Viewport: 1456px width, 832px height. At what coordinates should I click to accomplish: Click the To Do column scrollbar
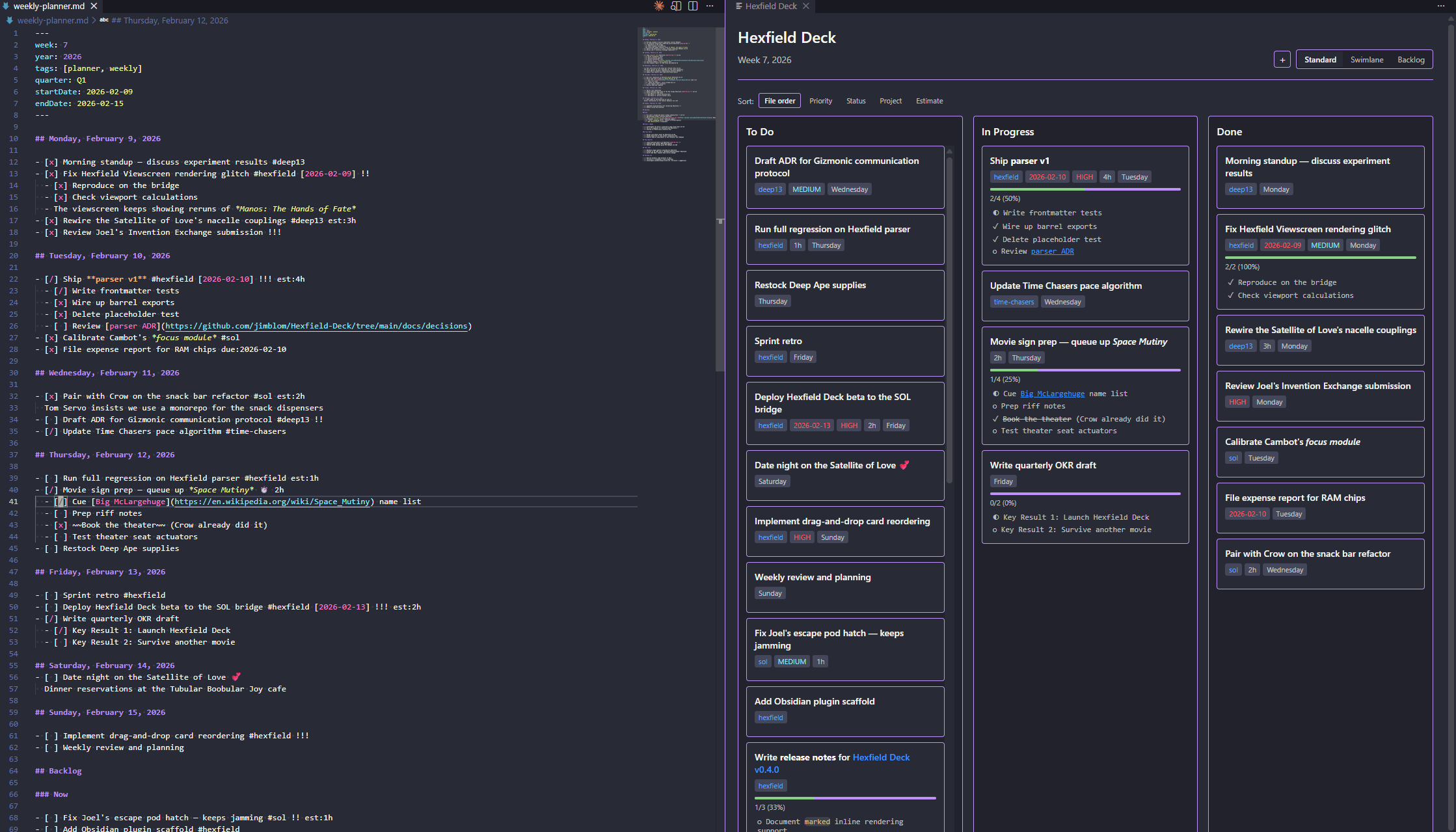(x=949, y=319)
